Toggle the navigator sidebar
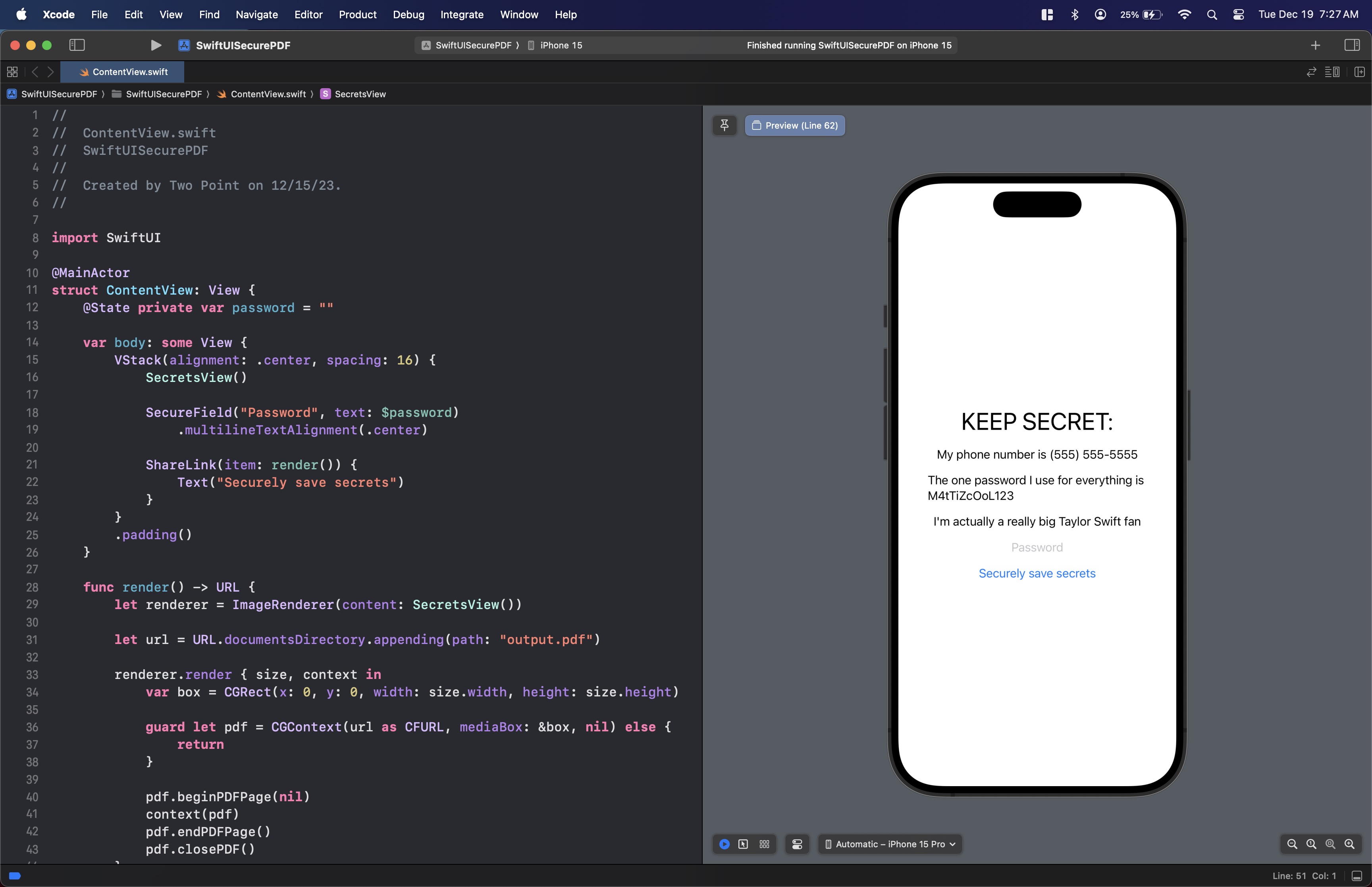The height and width of the screenshot is (887, 1372). 77,45
